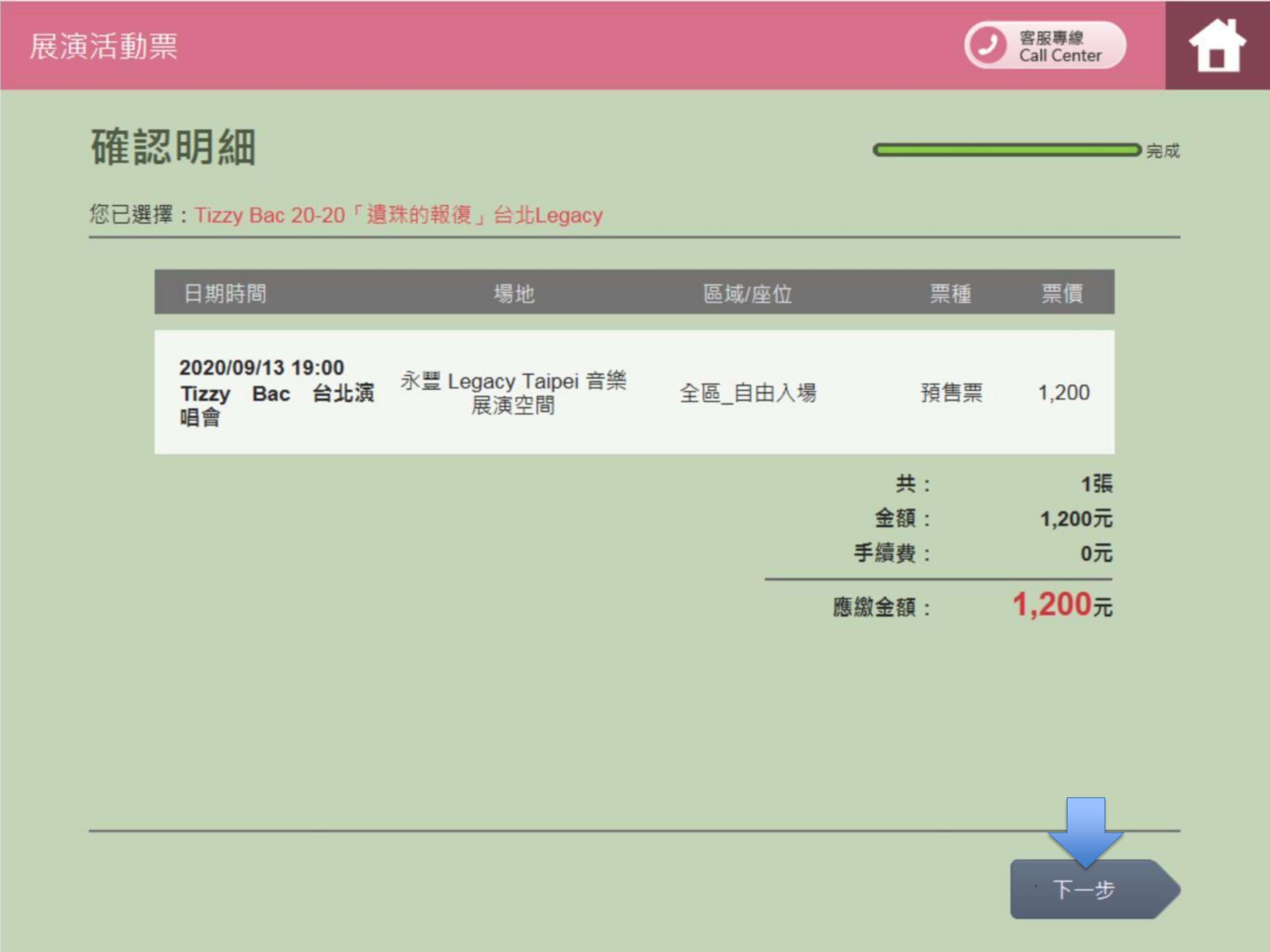Screen dimensions: 1270x952
Task: Click the 票價 column header
Action: (x=1062, y=293)
